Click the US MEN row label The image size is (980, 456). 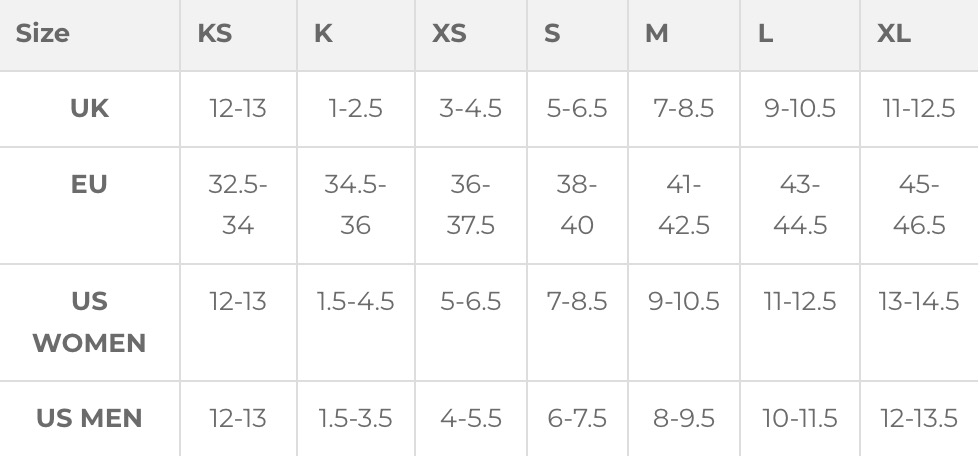point(89,418)
